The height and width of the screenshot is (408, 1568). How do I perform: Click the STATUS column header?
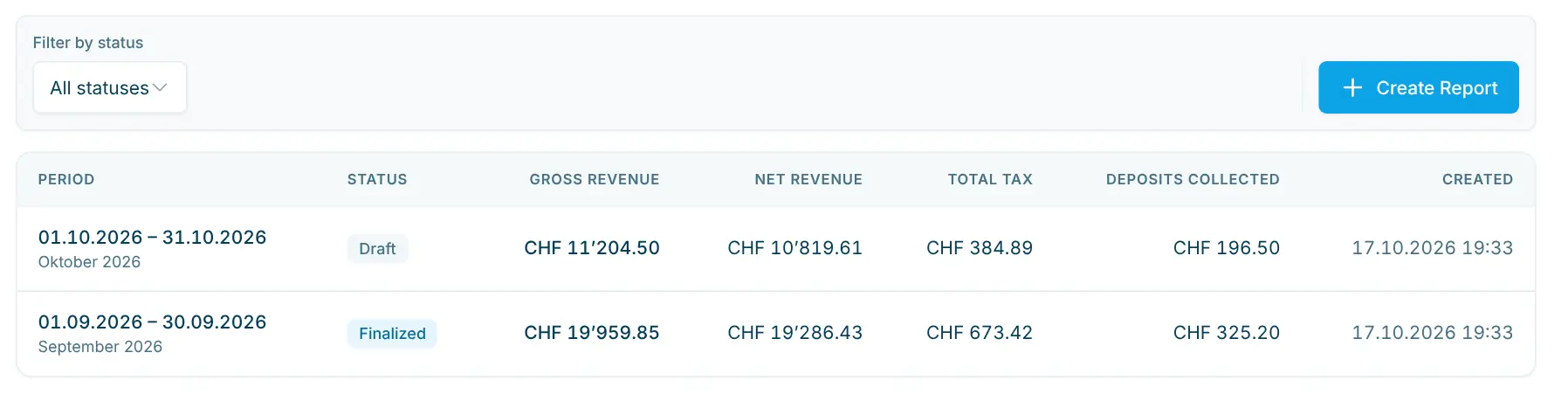[377, 179]
